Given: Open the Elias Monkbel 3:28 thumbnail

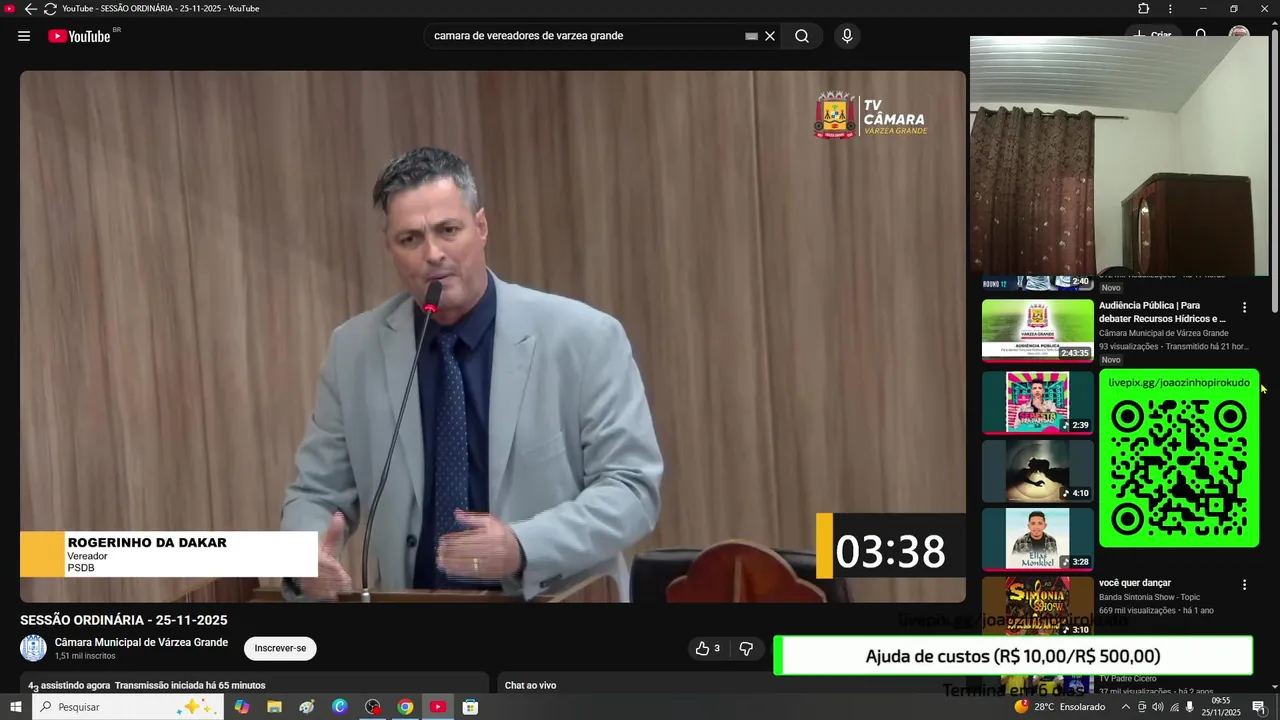Looking at the screenshot, I should coord(1038,540).
